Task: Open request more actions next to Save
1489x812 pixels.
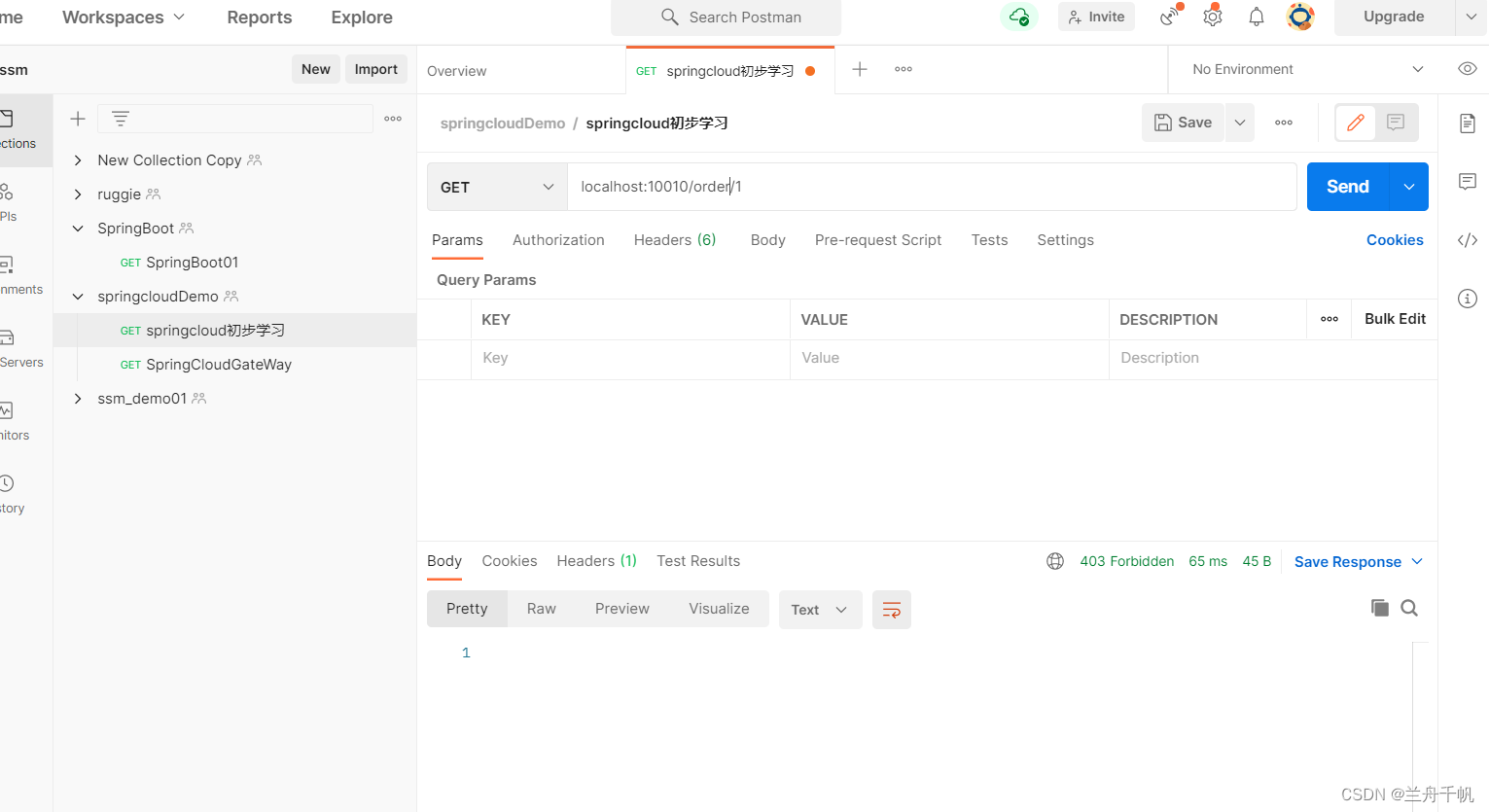Action: pos(1284,123)
